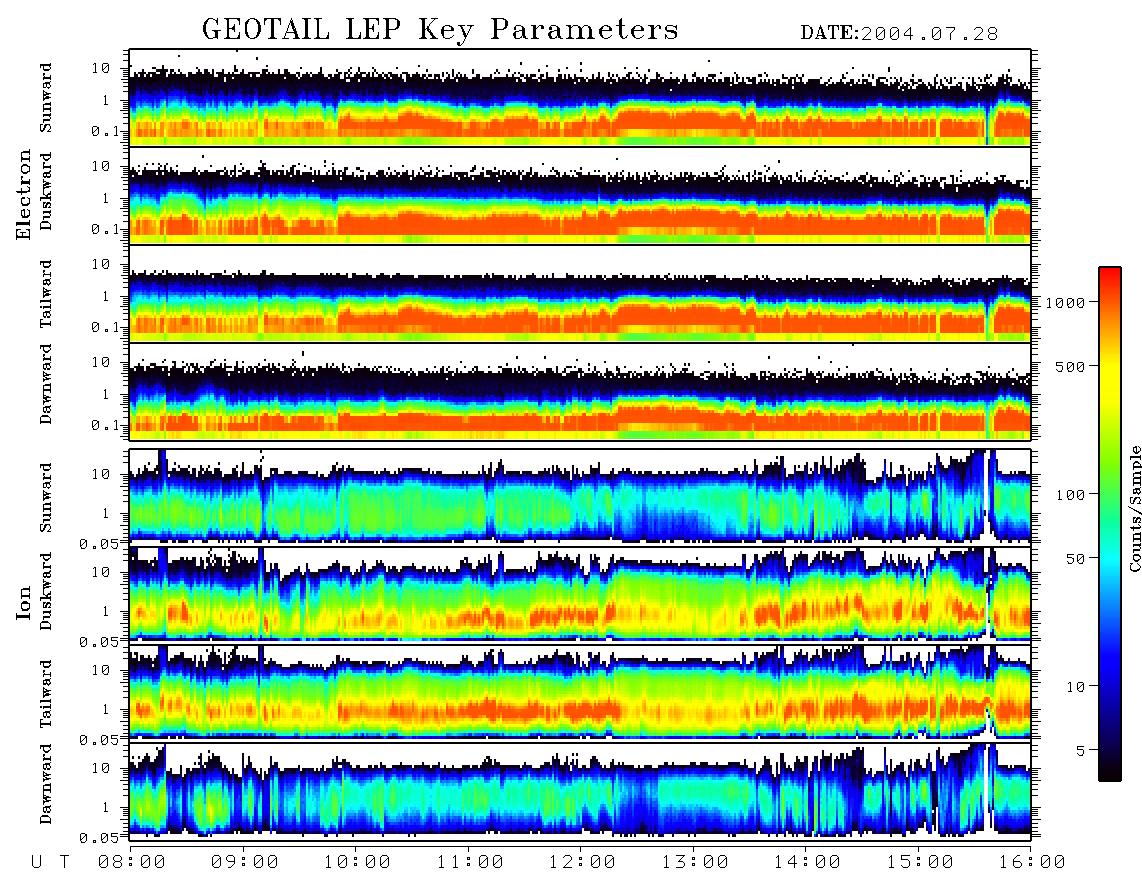
Task: Click the 10:00 time axis label
Action: pyautogui.click(x=357, y=862)
